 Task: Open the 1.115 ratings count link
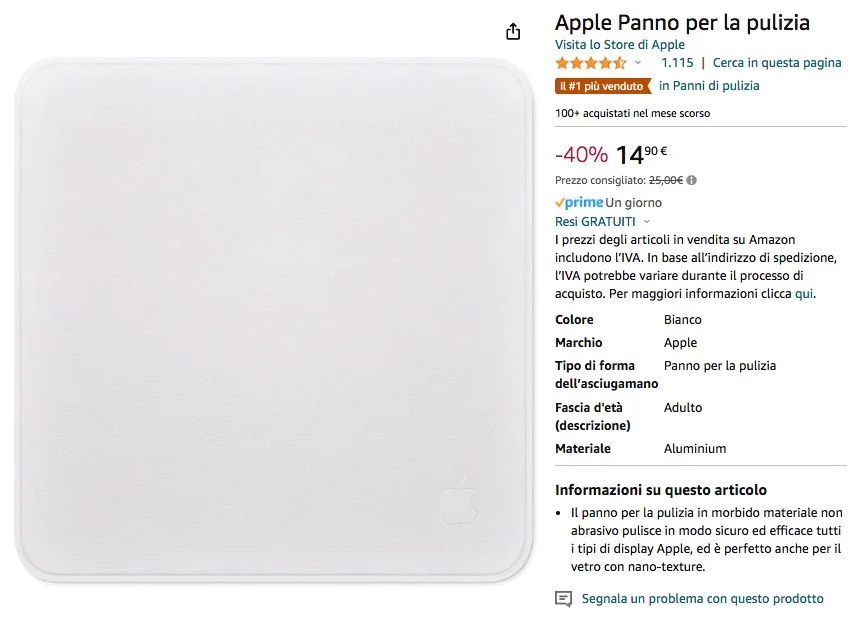click(x=677, y=63)
